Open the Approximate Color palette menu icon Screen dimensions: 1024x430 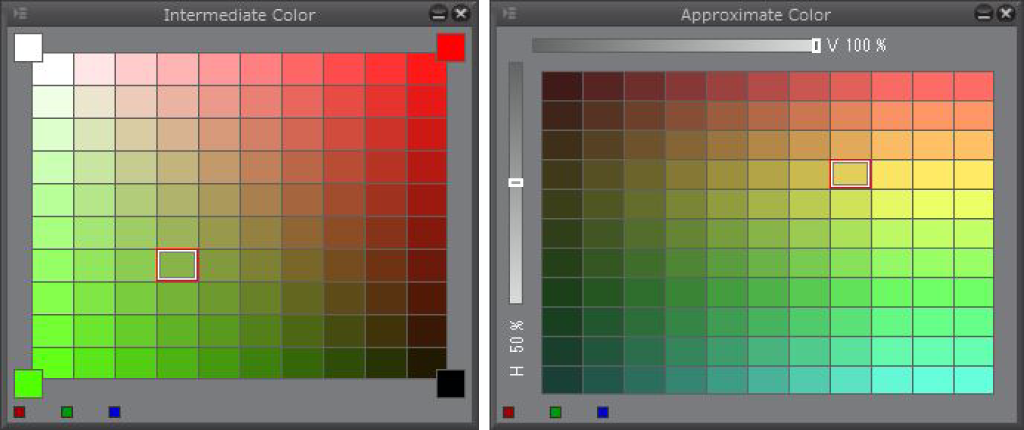click(510, 14)
